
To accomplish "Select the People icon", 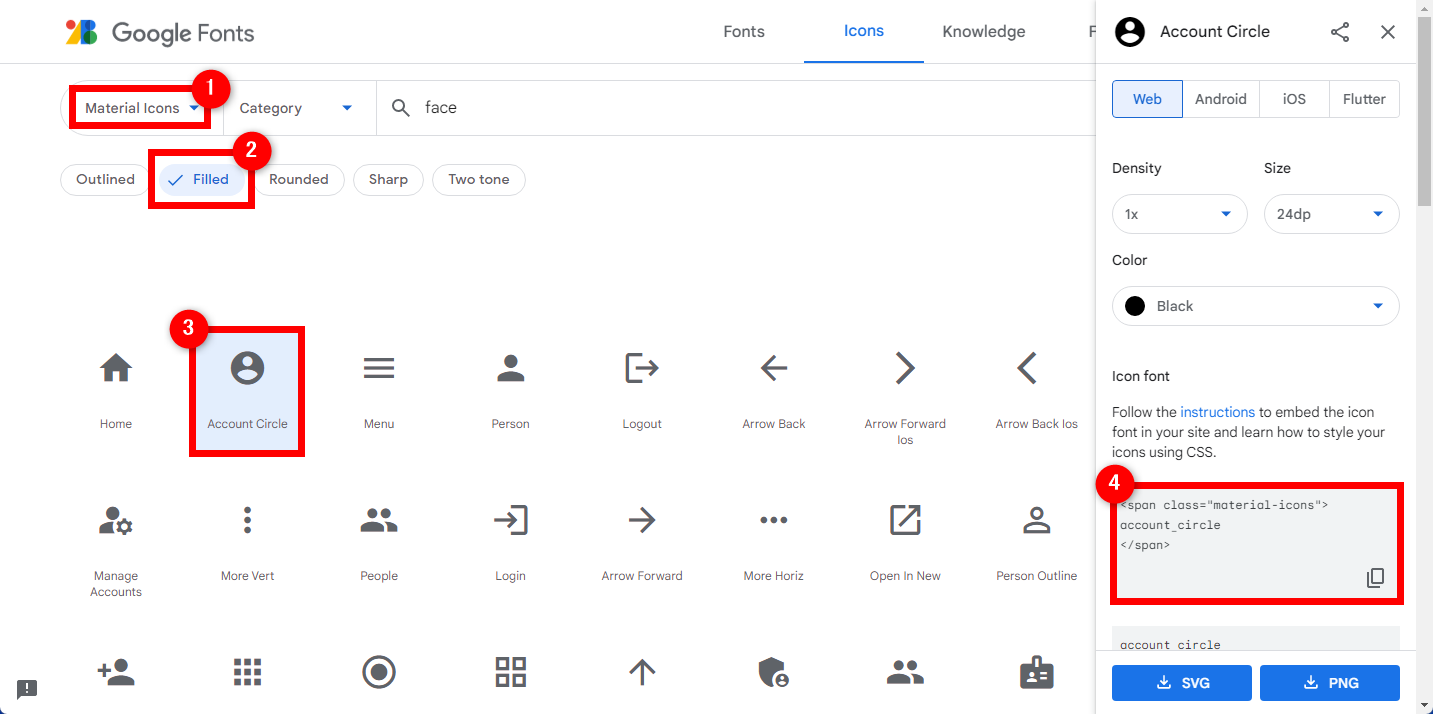I will click(379, 520).
